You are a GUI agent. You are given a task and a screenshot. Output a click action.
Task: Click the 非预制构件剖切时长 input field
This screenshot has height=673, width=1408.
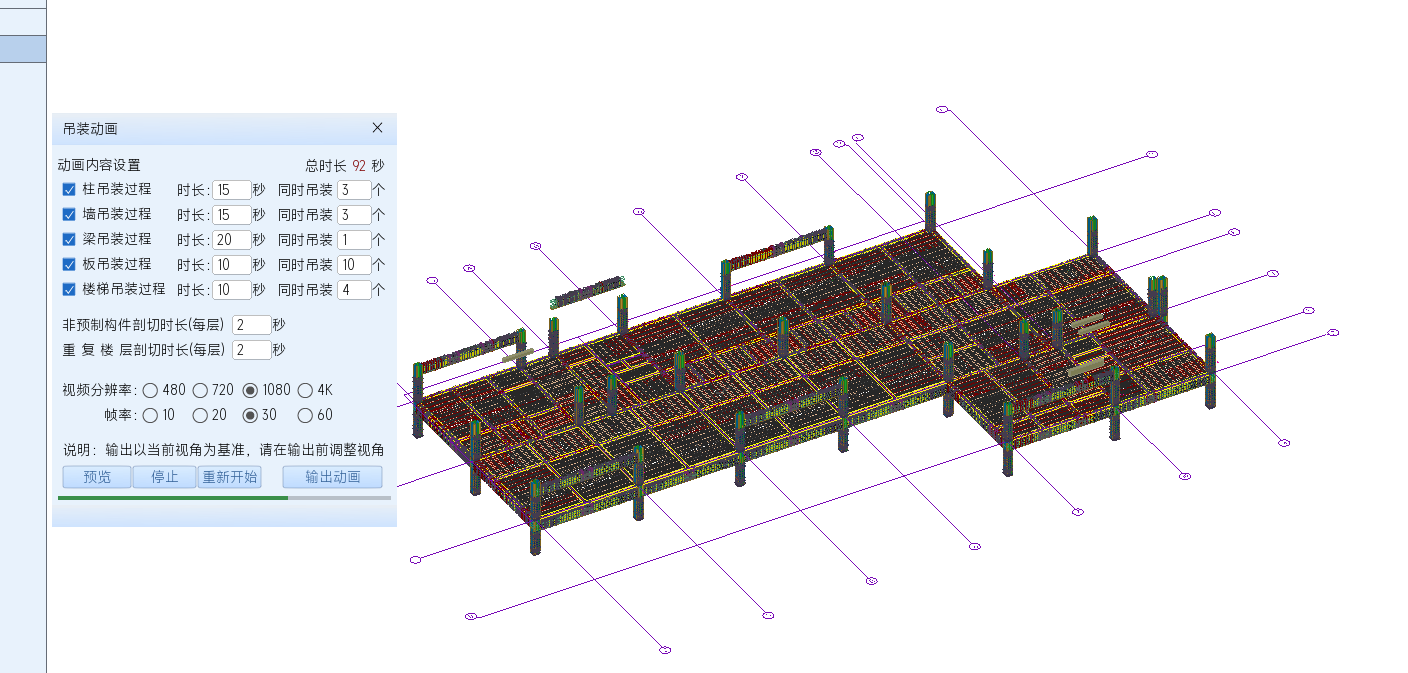point(251,325)
